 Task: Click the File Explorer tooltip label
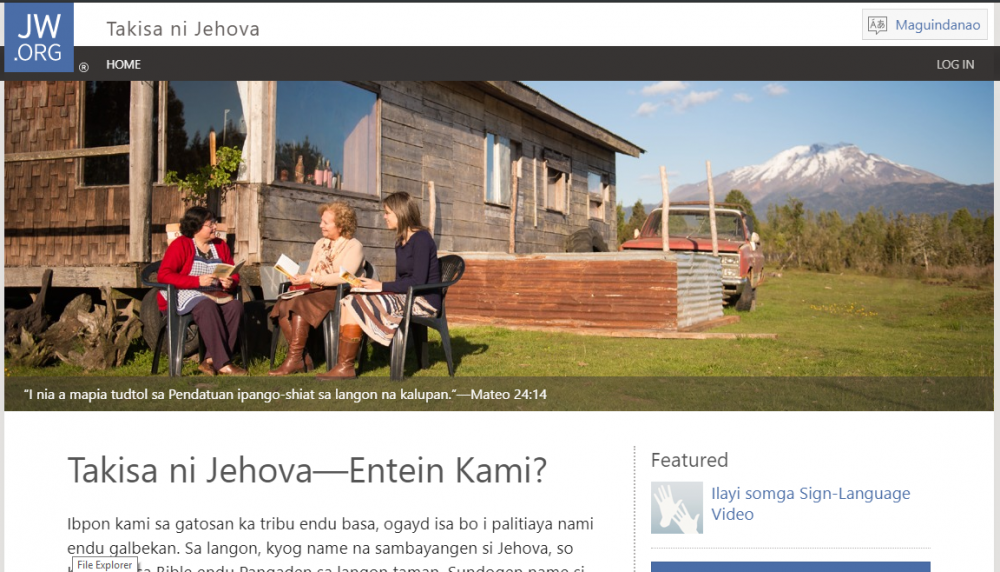[105, 565]
